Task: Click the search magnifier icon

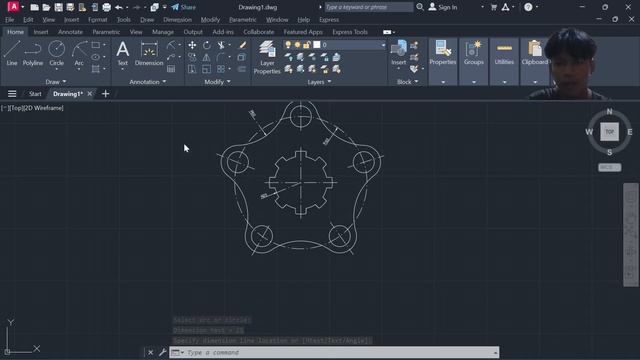Action: click(x=420, y=7)
